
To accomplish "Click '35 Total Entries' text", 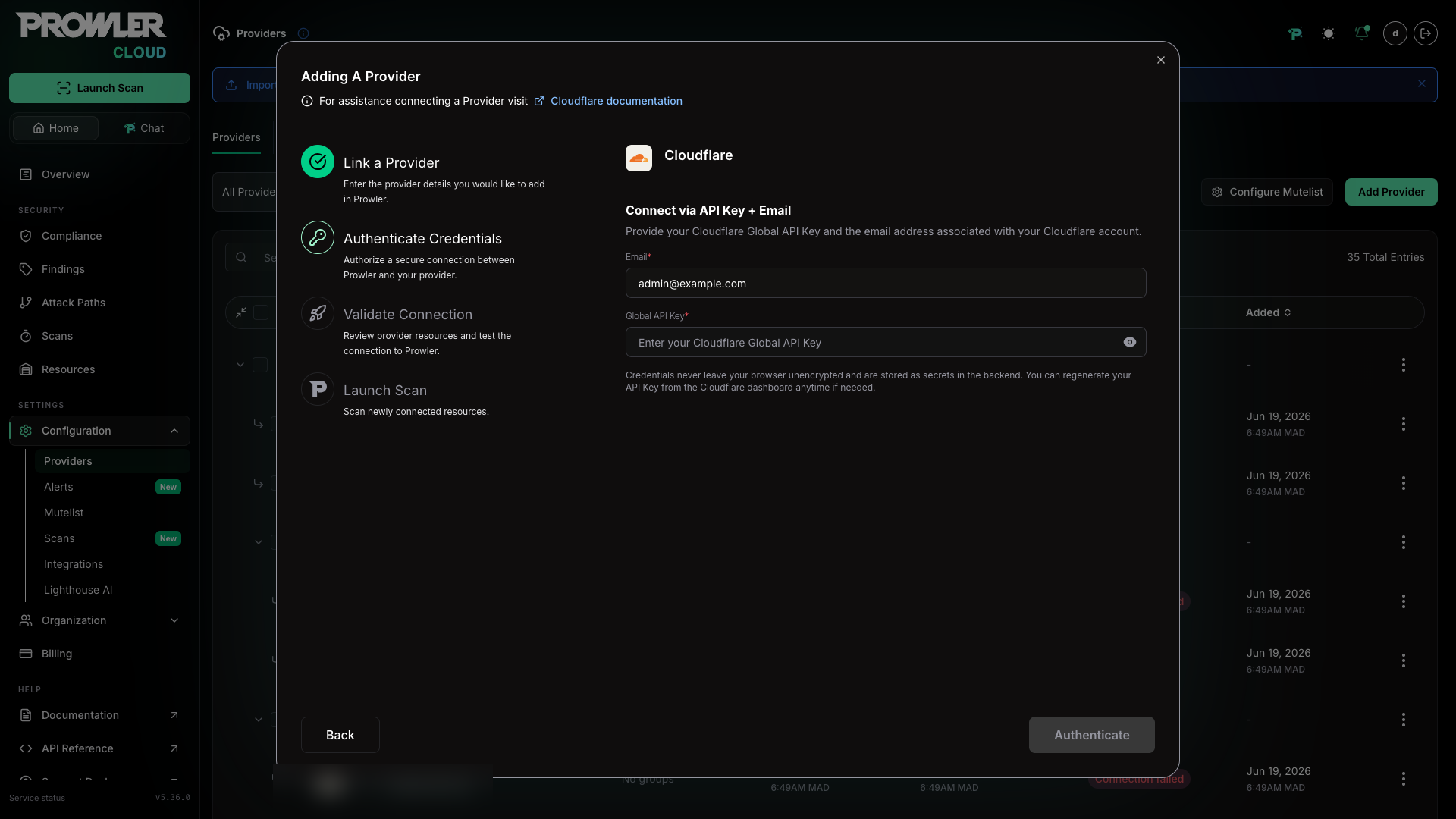I will (1385, 257).
